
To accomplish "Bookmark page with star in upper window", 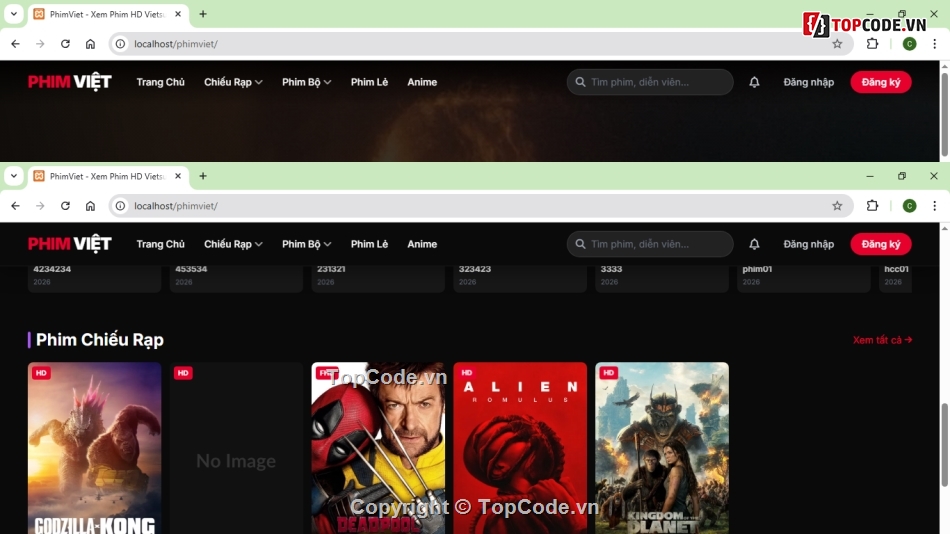I will coord(837,44).
